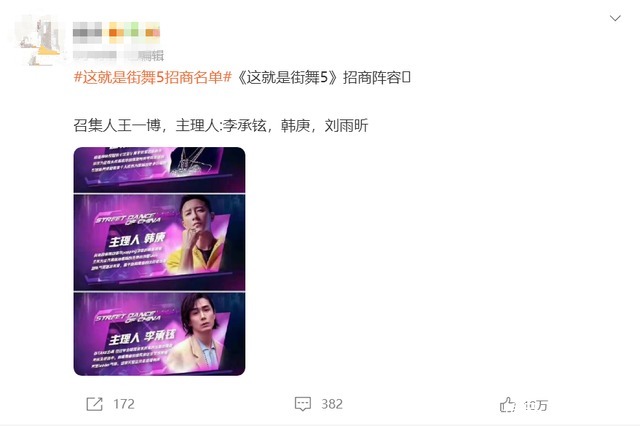Open the poster's blurred profile avatar

[x=41, y=40]
